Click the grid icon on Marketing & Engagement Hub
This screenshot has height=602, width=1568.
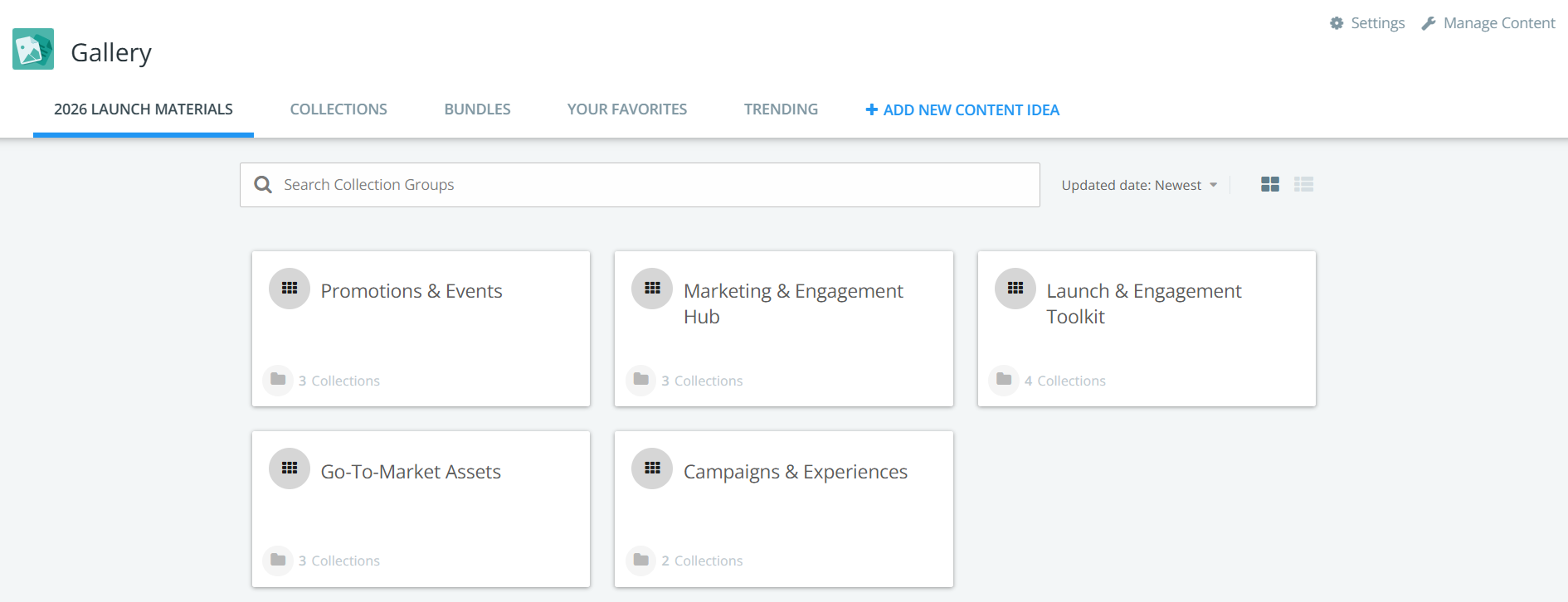652,289
